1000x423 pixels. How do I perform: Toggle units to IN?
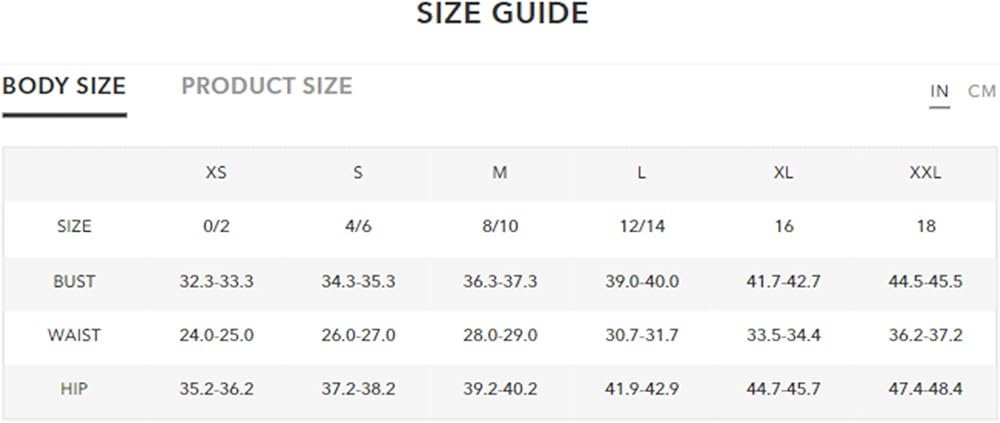pyautogui.click(x=939, y=92)
